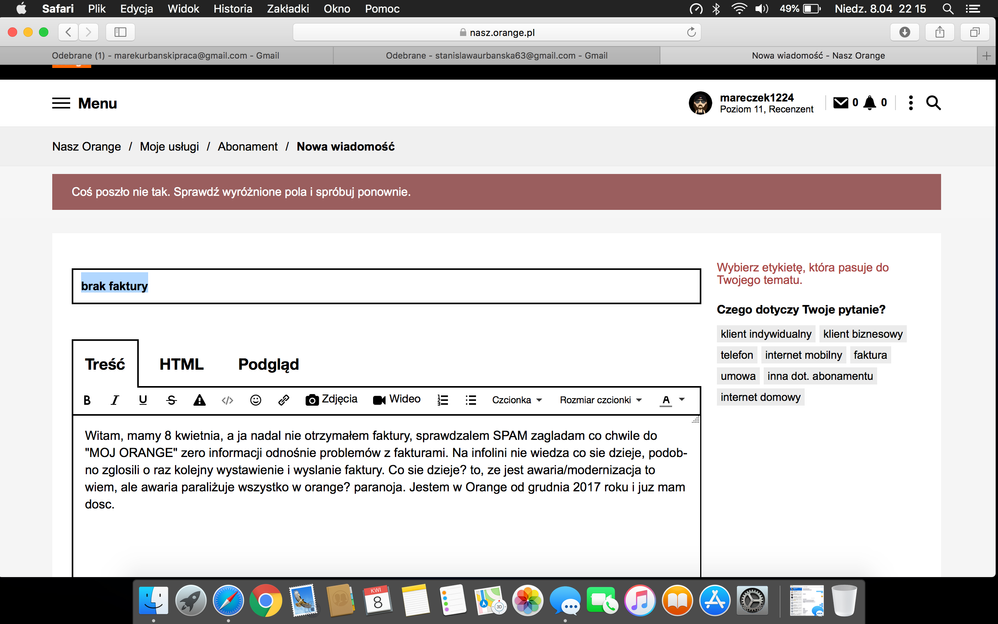This screenshot has width=998, height=624.
Task: Click subject field with brak faktury
Action: 386,286
